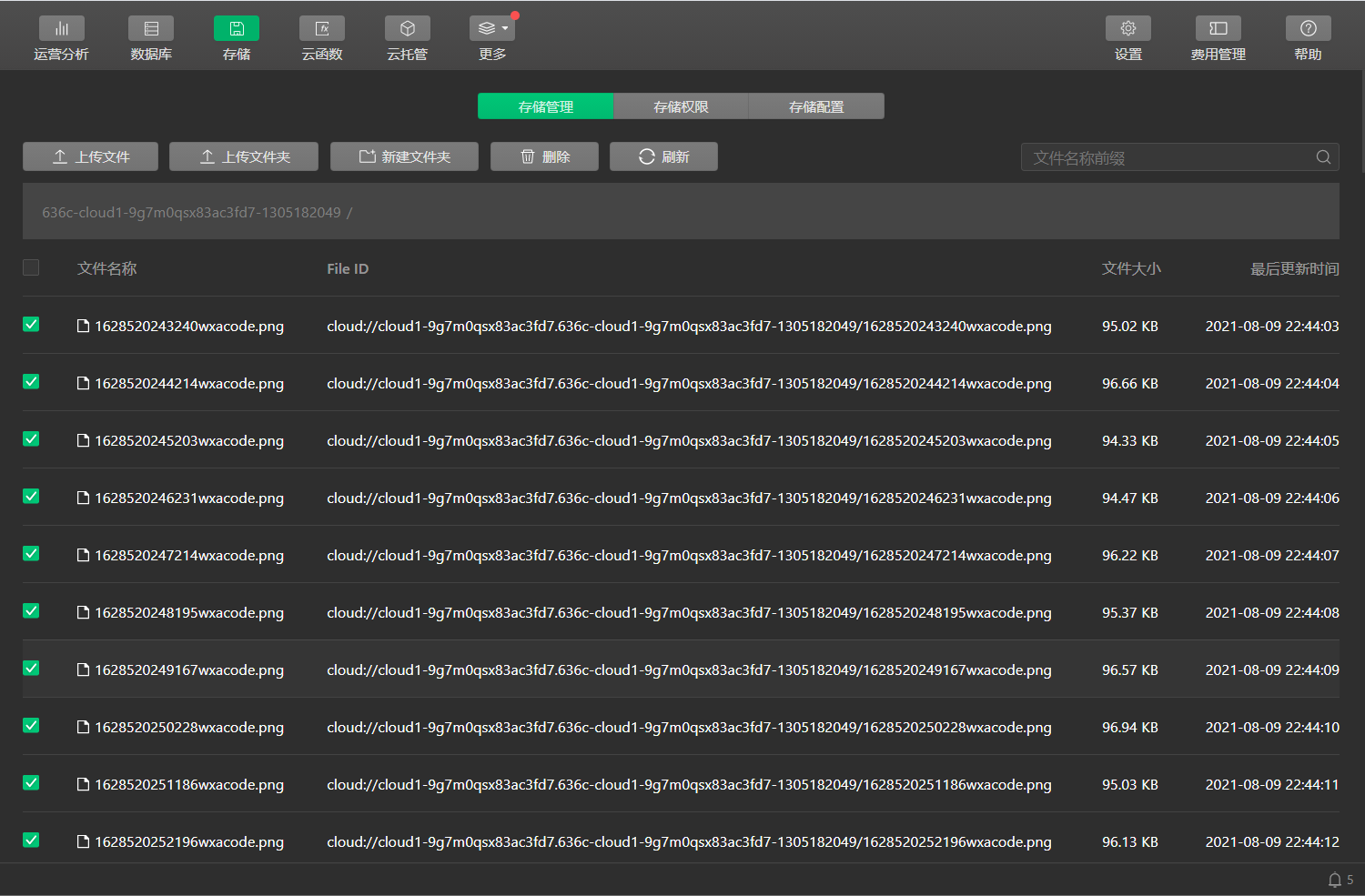The height and width of the screenshot is (896, 1365).
Task: Click file icon of 1628520252196wxacode.png
Action: [x=84, y=841]
